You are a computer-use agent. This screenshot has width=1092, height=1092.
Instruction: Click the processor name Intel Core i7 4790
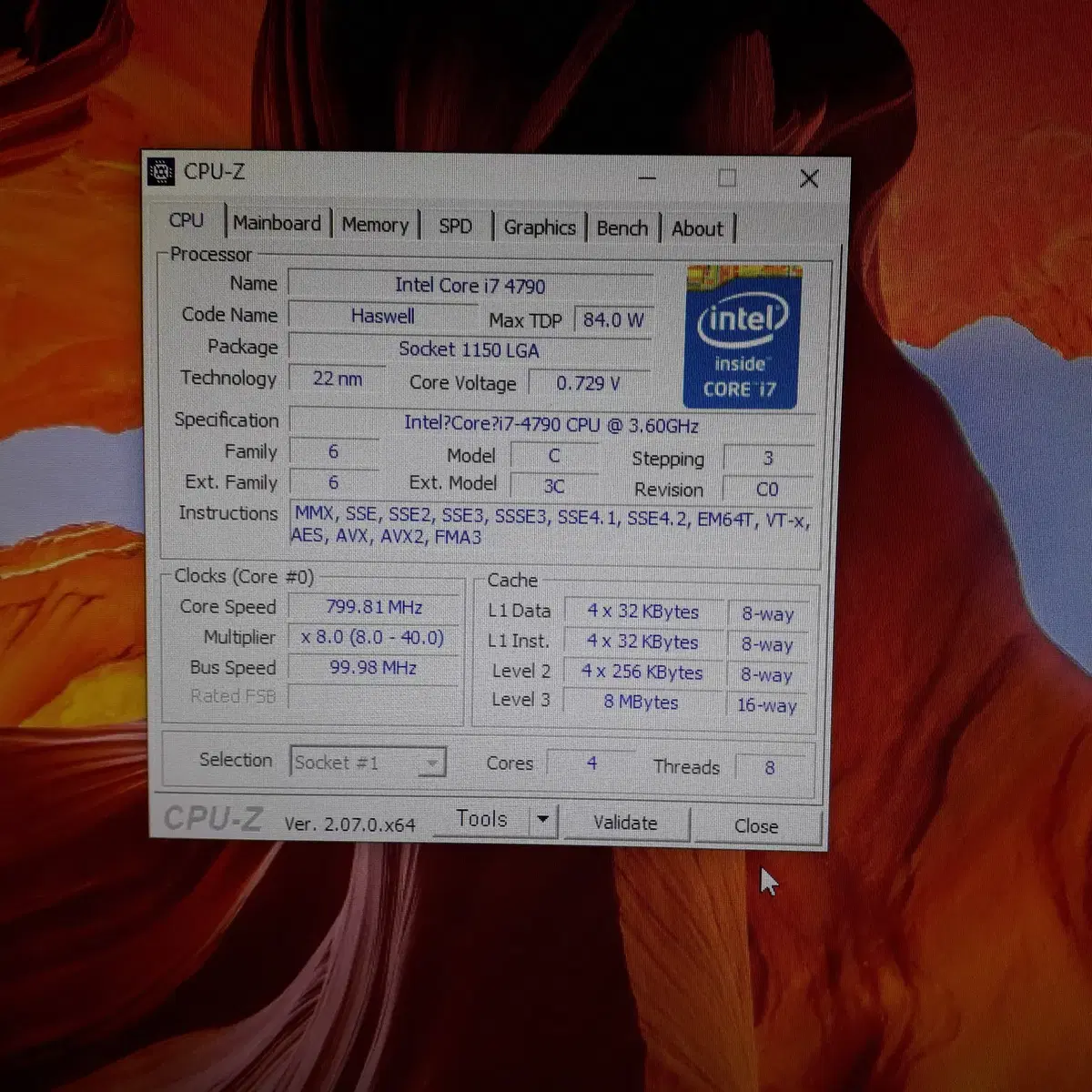click(470, 285)
